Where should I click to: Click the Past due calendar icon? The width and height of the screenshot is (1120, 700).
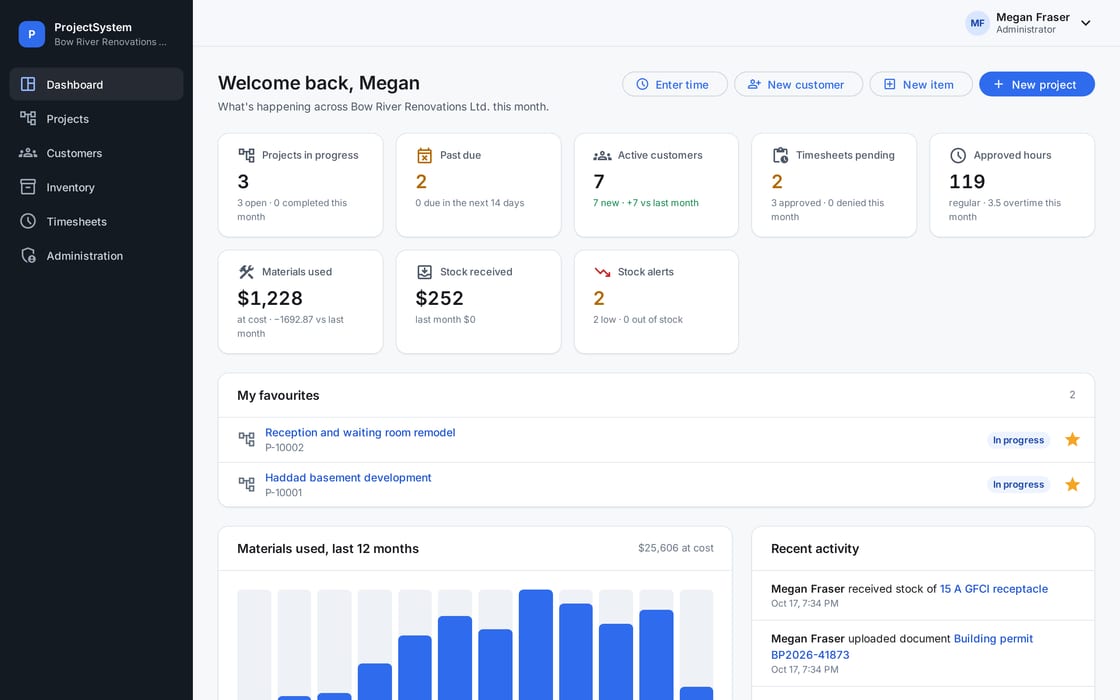click(424, 155)
